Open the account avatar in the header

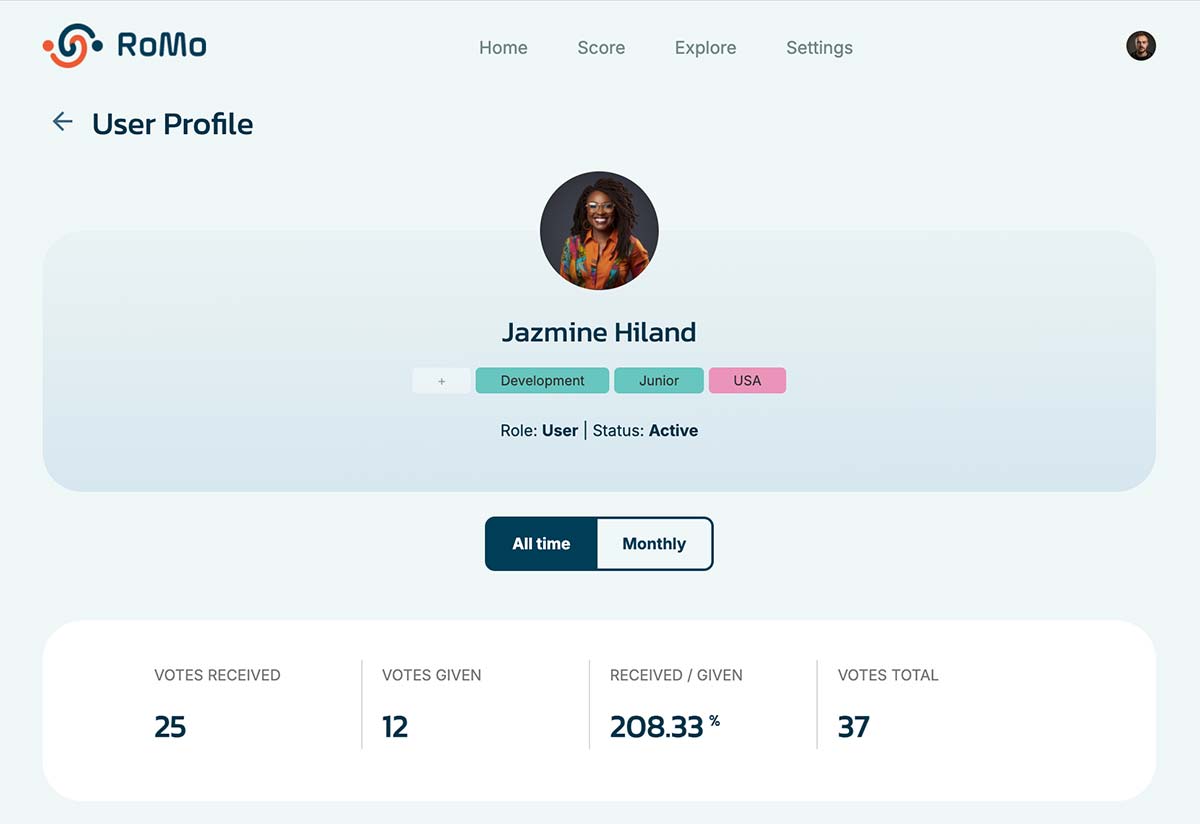pyautogui.click(x=1141, y=46)
